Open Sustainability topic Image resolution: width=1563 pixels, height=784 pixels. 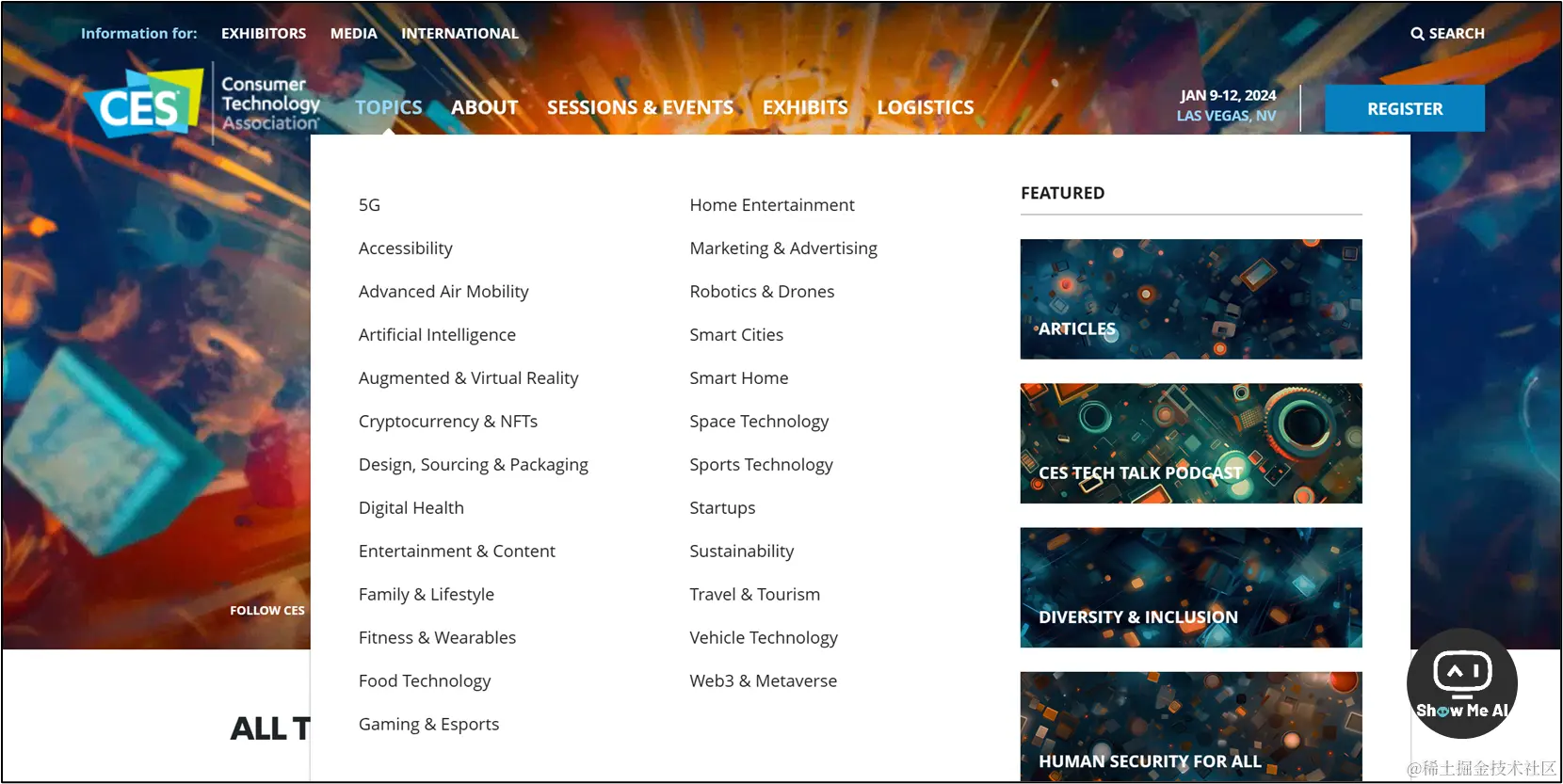[741, 552]
